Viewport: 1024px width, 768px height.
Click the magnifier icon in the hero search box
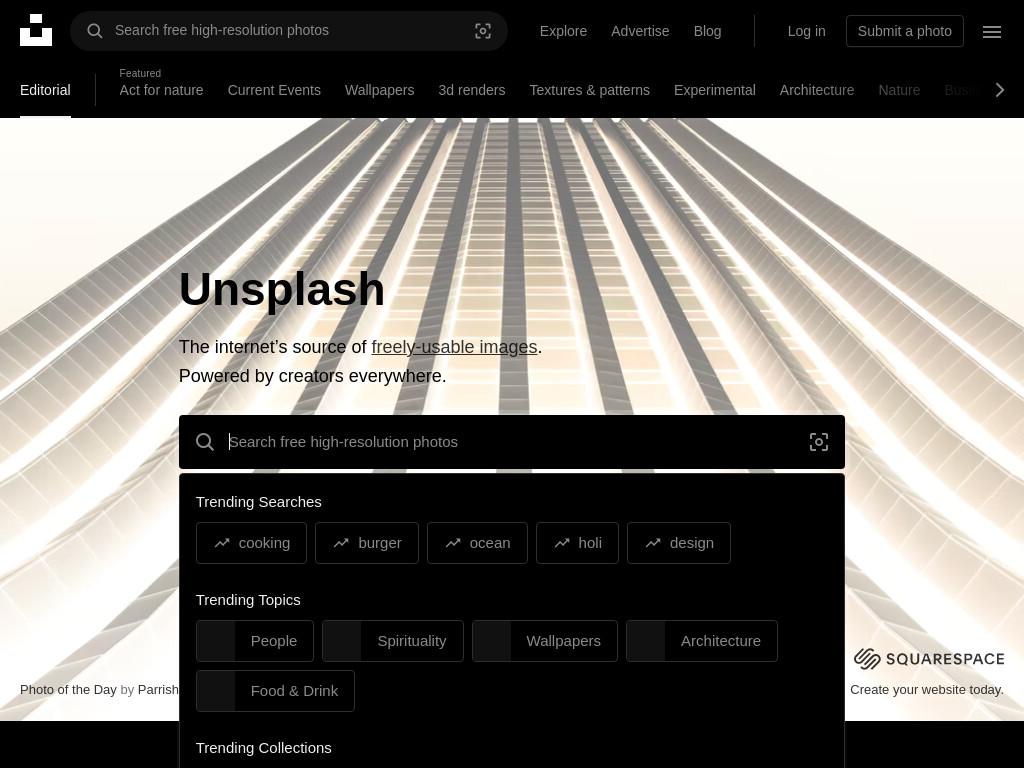click(205, 442)
